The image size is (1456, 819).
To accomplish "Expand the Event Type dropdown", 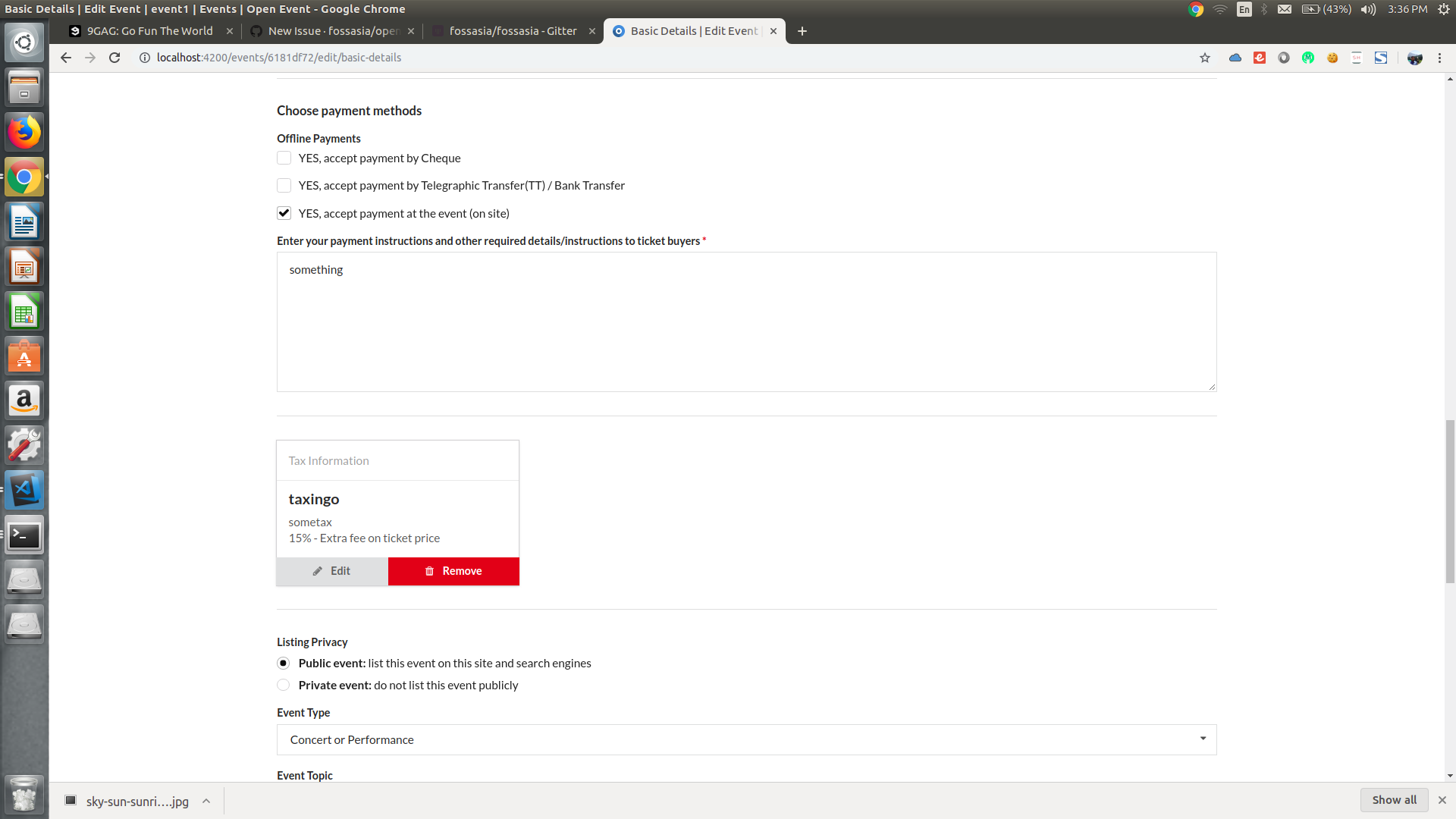I will pyautogui.click(x=746, y=739).
